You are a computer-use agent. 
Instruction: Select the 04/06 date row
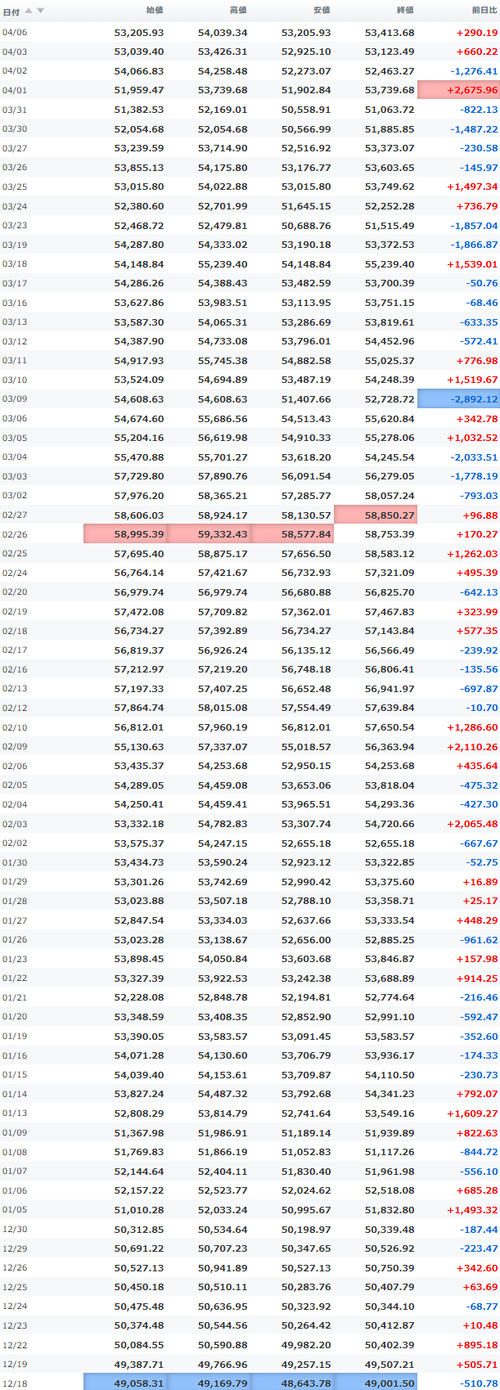[250, 33]
